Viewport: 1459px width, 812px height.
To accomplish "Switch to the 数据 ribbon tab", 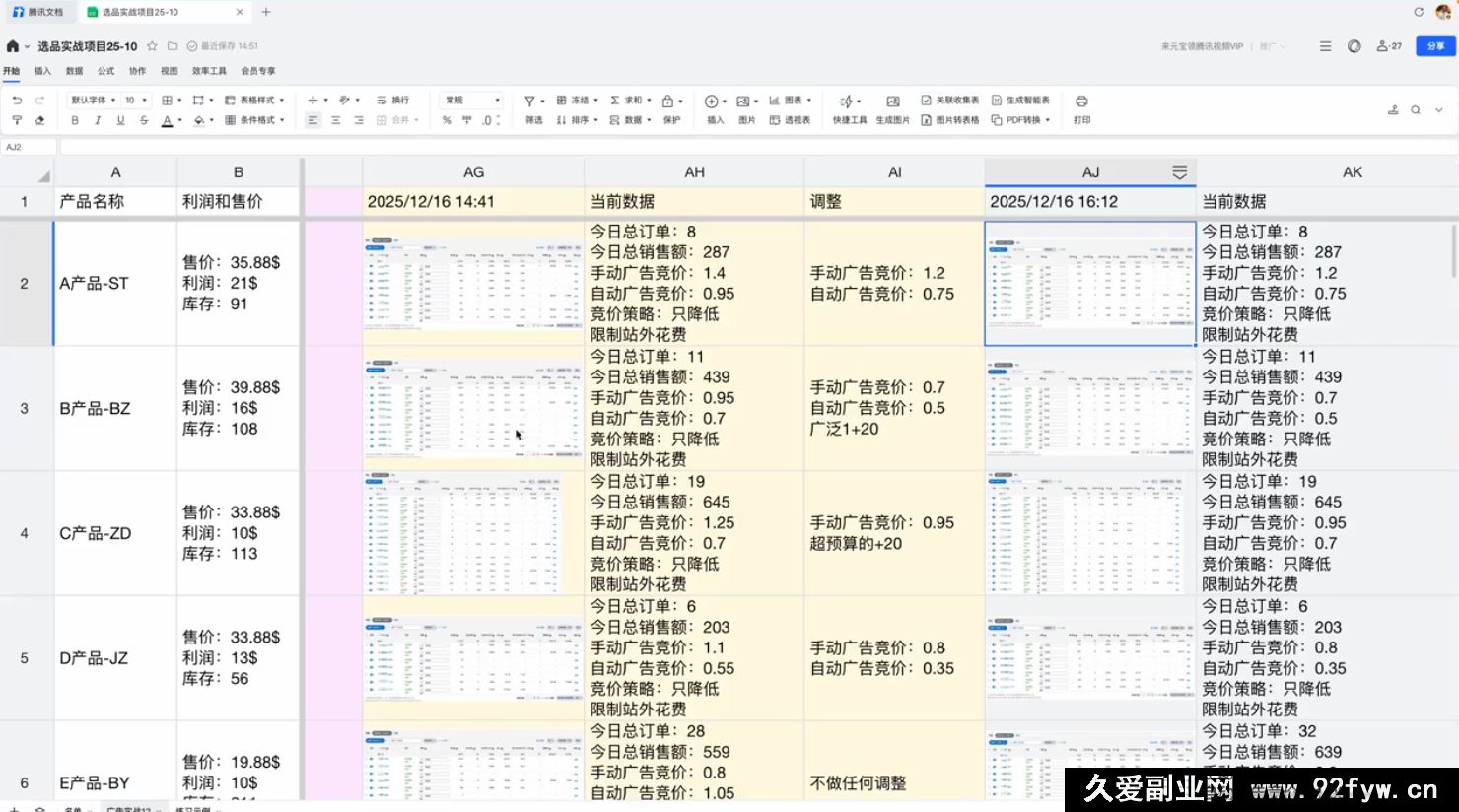I will (x=73, y=71).
